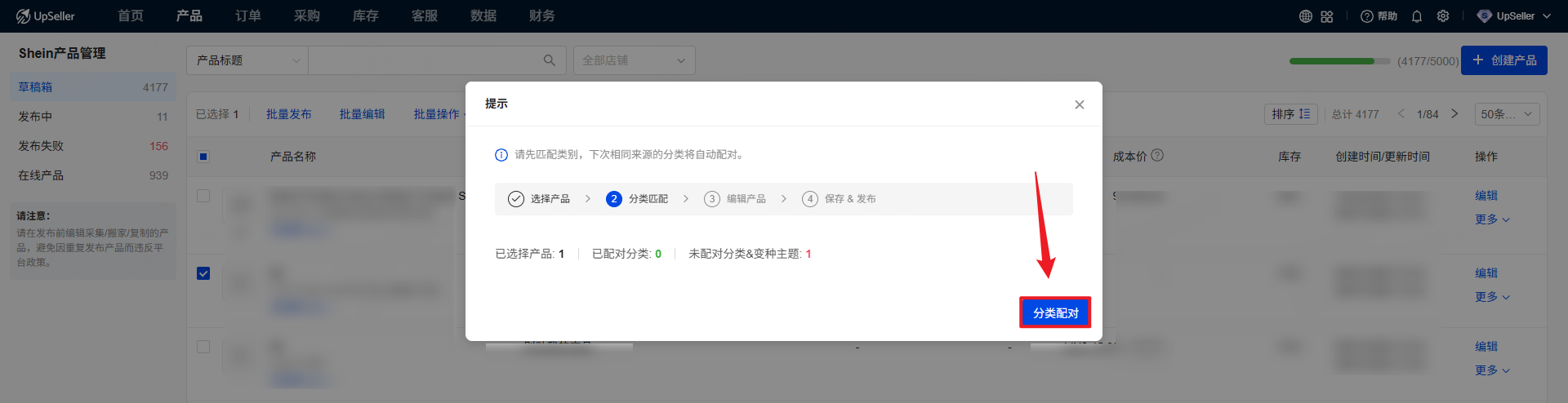This screenshot has height=403, width=1568.
Task: Select 发布失败 in sidebar
Action: coord(41,146)
